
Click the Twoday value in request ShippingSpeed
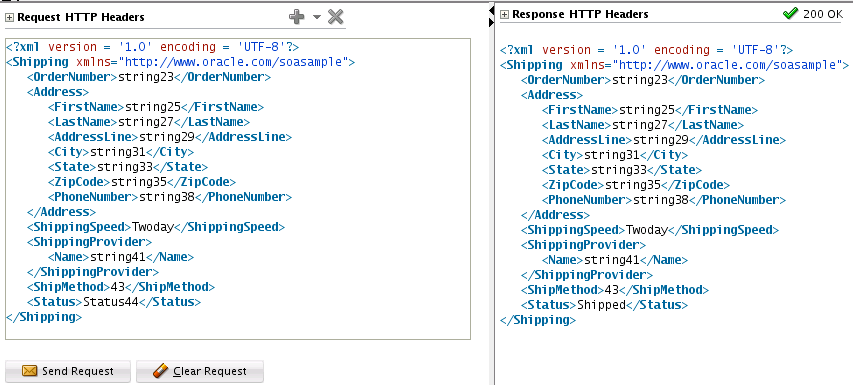coord(153,227)
